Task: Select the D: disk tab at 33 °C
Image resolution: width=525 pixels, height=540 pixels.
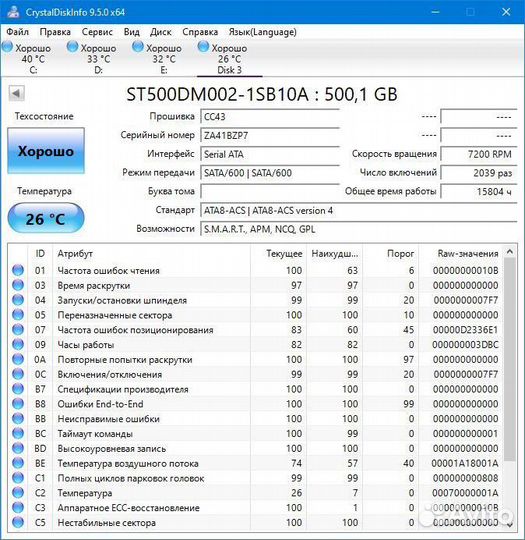Action: coord(99,59)
